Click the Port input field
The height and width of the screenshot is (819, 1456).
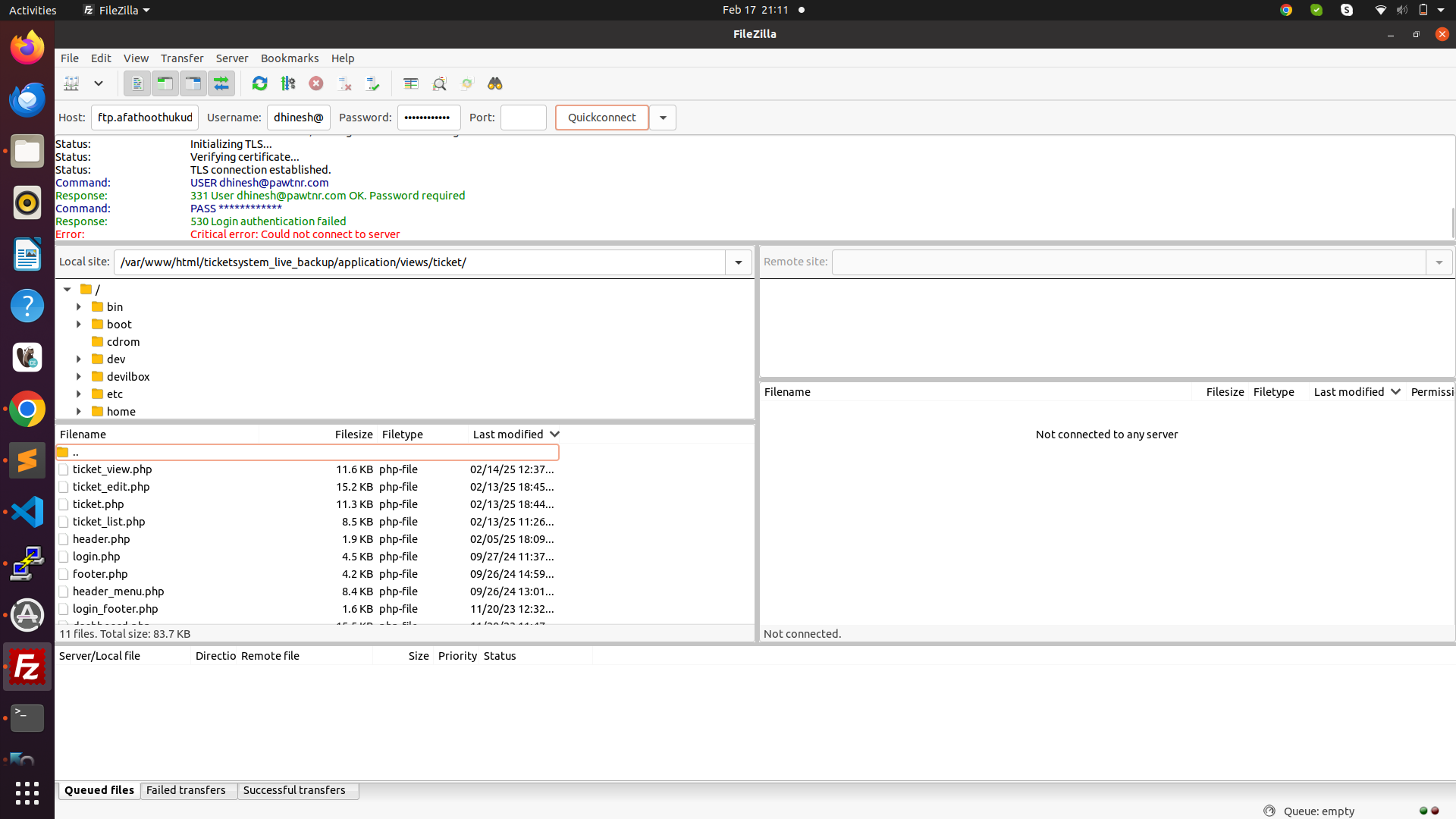point(523,118)
